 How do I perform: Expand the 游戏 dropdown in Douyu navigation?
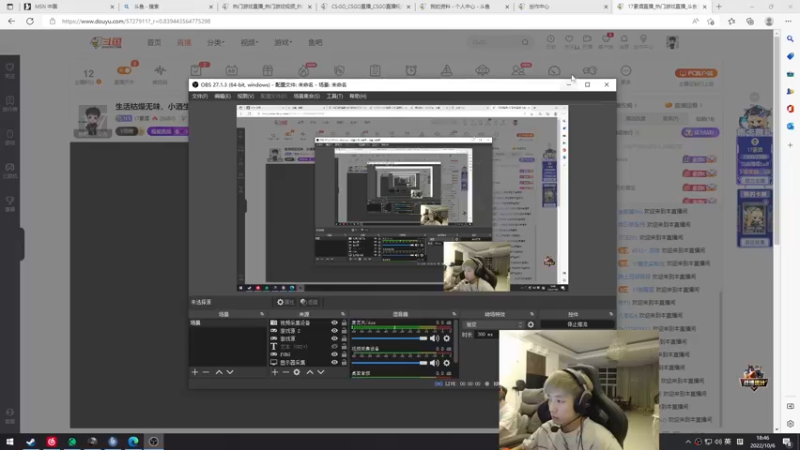283,42
